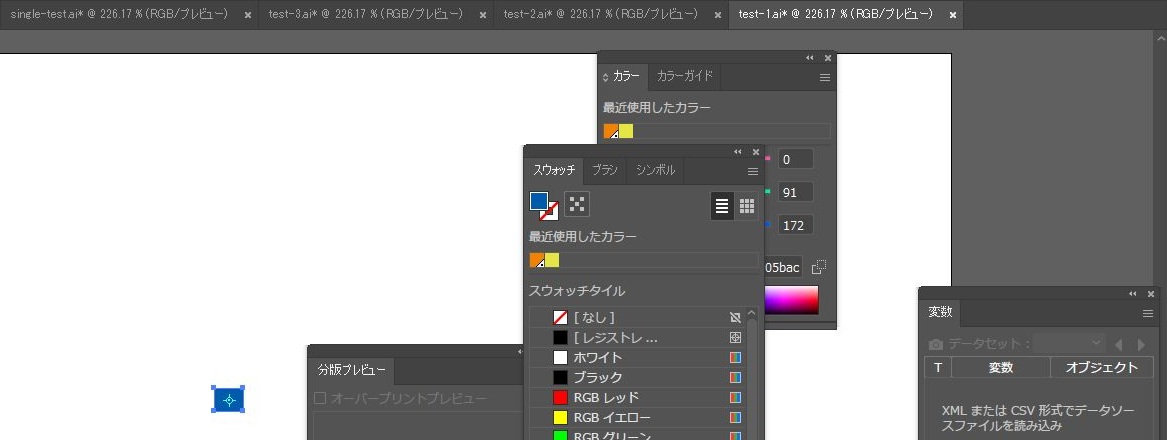
Task: Select the スウォッチ tab
Action: tap(554, 170)
